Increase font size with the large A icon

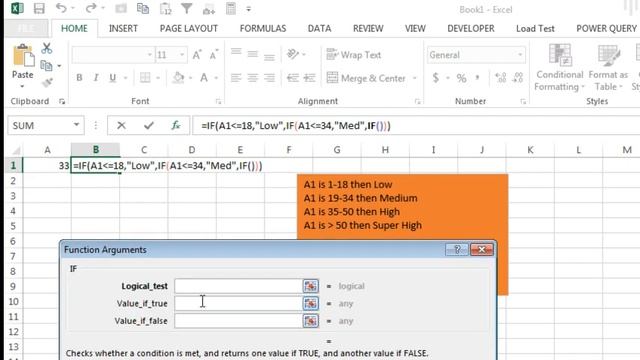(197, 55)
